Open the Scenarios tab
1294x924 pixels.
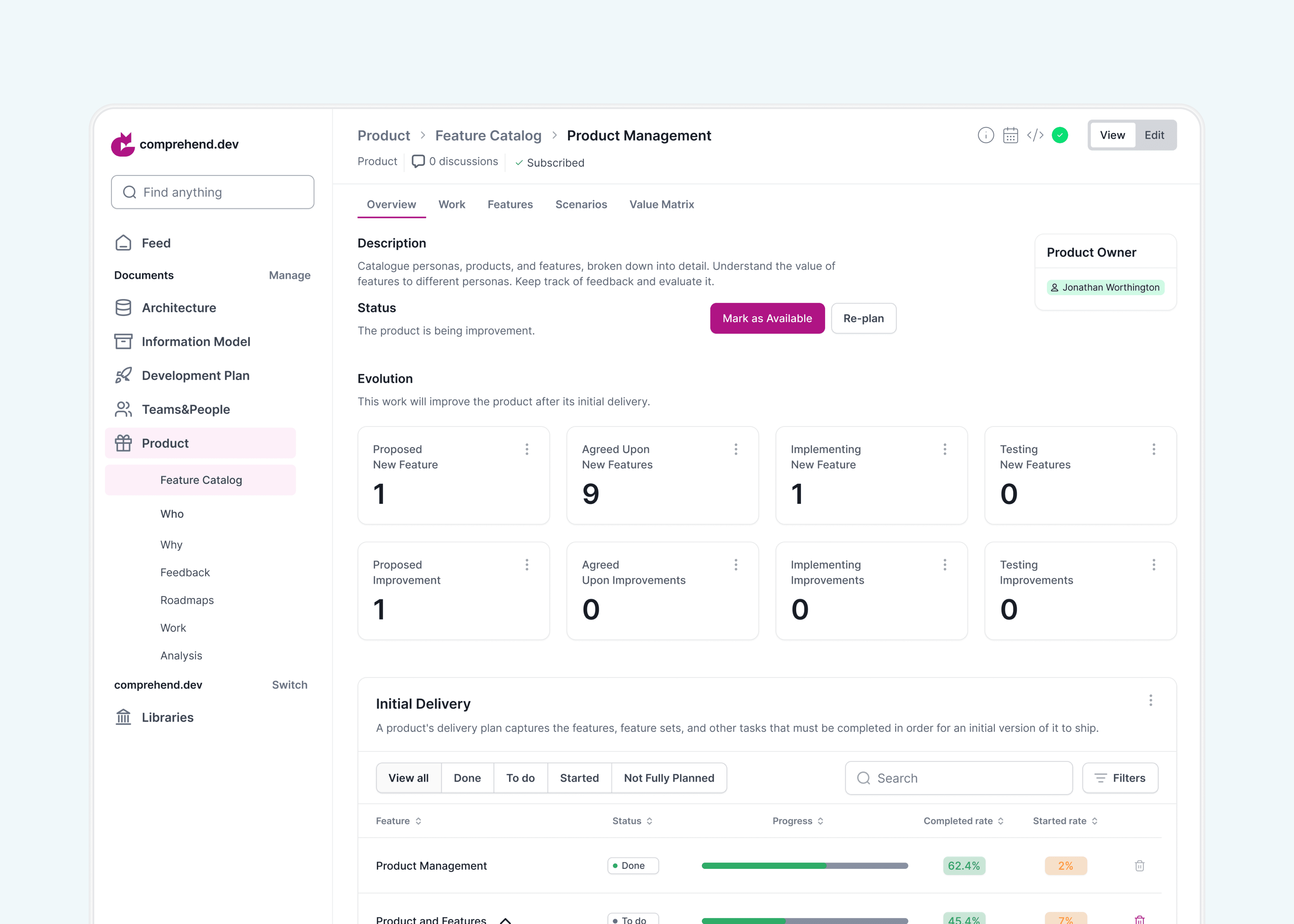click(581, 204)
